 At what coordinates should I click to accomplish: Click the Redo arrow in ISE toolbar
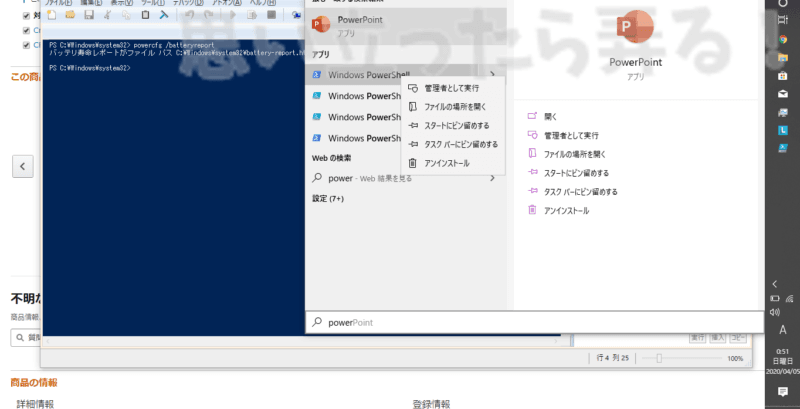click(x=208, y=15)
